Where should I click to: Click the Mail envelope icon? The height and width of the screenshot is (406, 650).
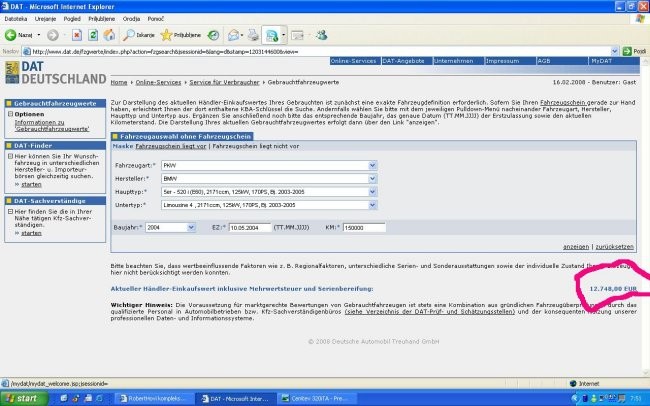click(x=234, y=35)
